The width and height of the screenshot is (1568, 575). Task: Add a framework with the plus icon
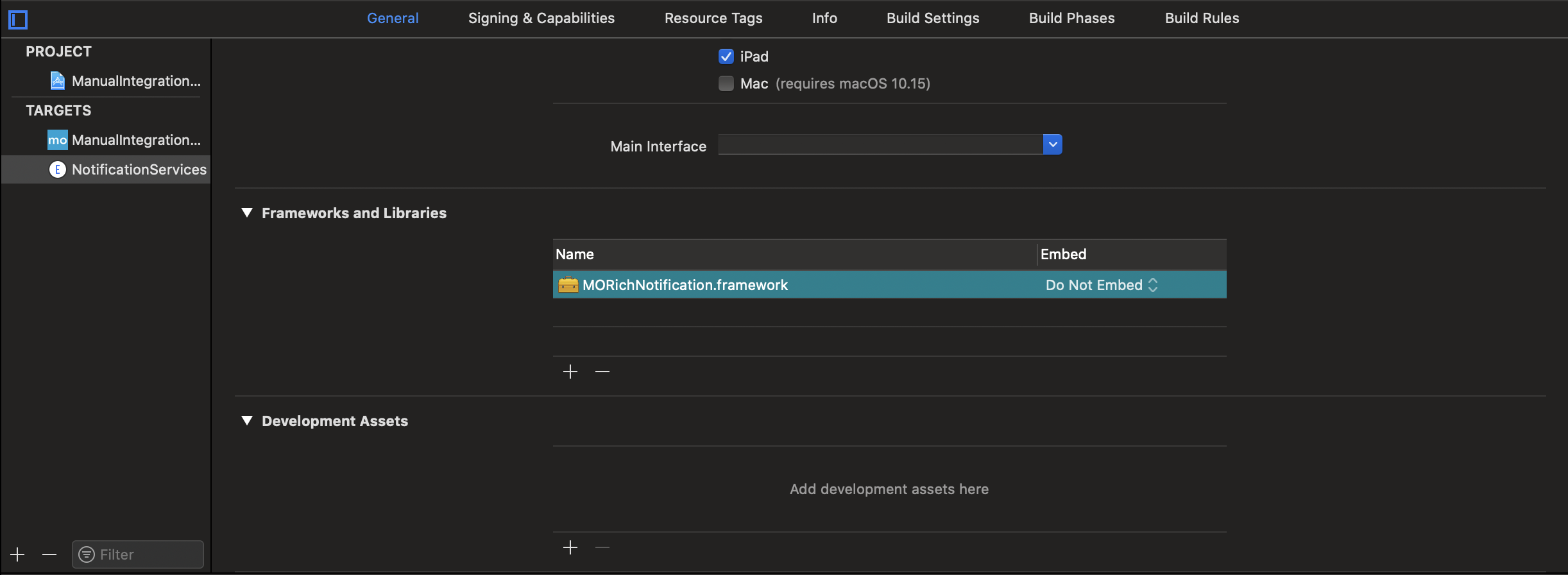(570, 372)
